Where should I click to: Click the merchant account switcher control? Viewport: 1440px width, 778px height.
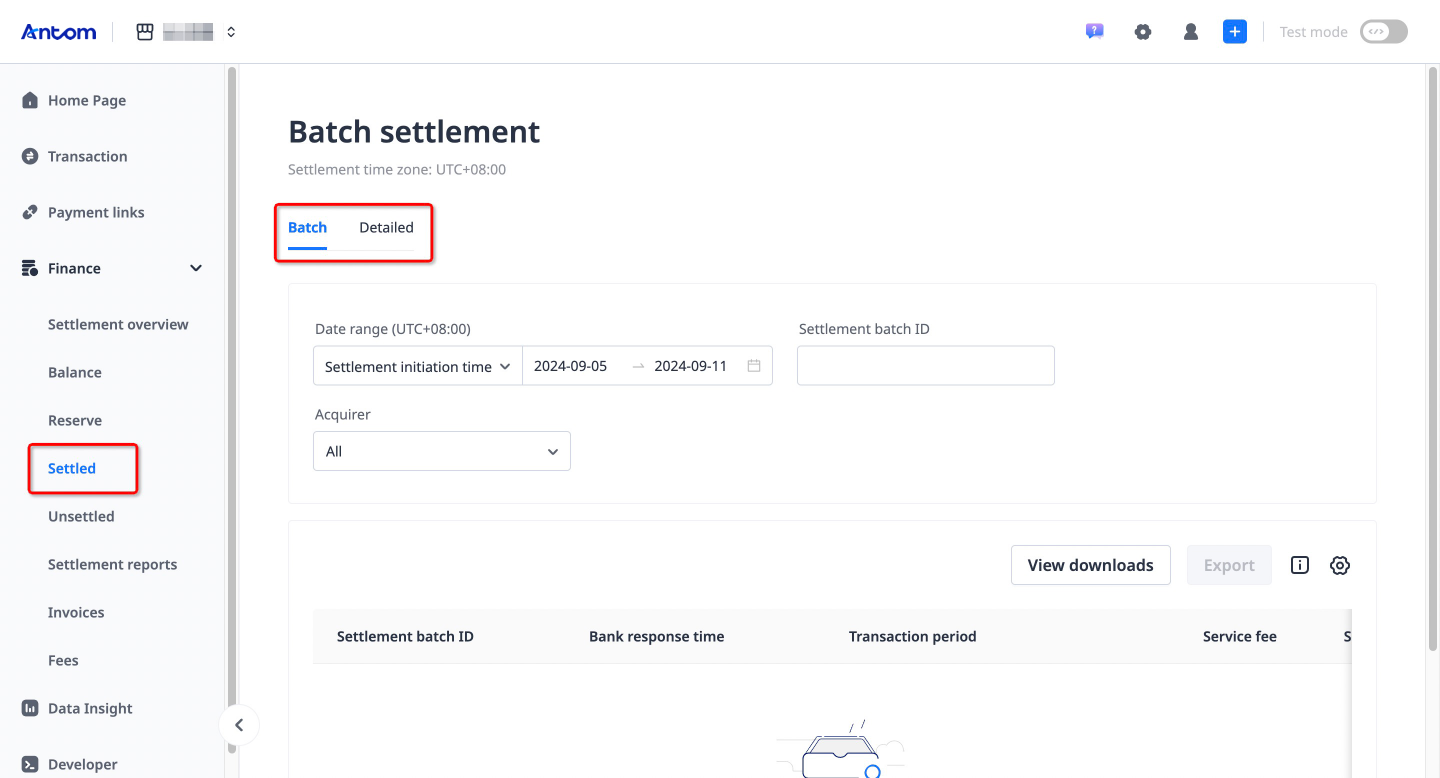pyautogui.click(x=186, y=31)
